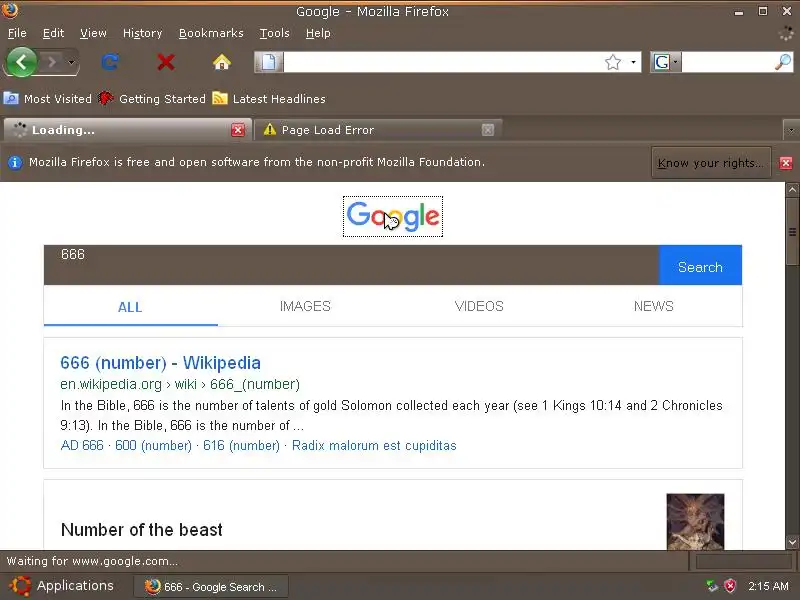Click the Number of the beast thumbnail image
Image resolution: width=800 pixels, height=600 pixels.
(695, 521)
